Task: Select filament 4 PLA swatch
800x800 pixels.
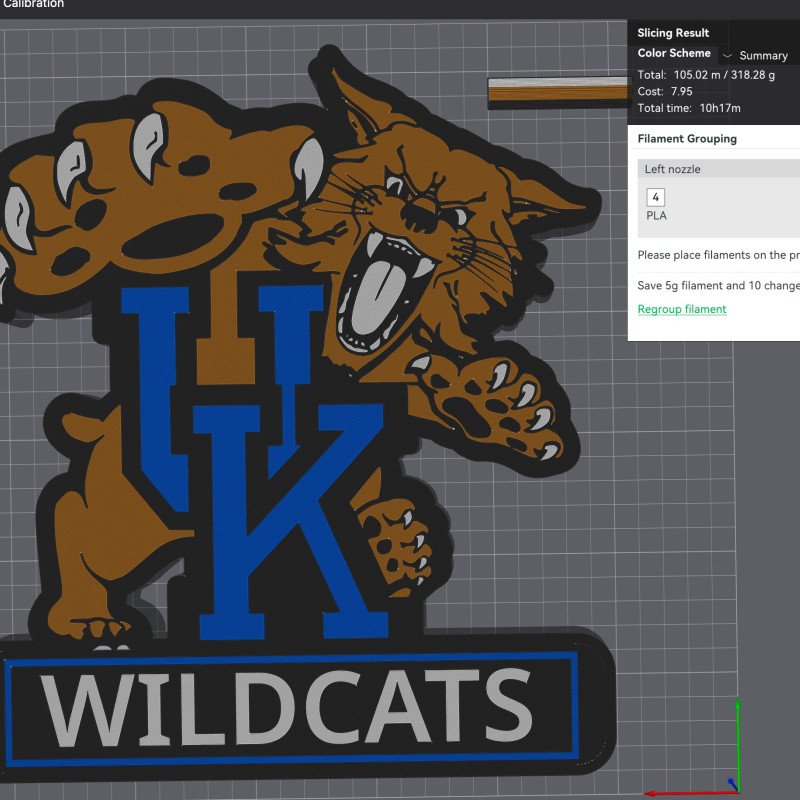Action: 655,197
